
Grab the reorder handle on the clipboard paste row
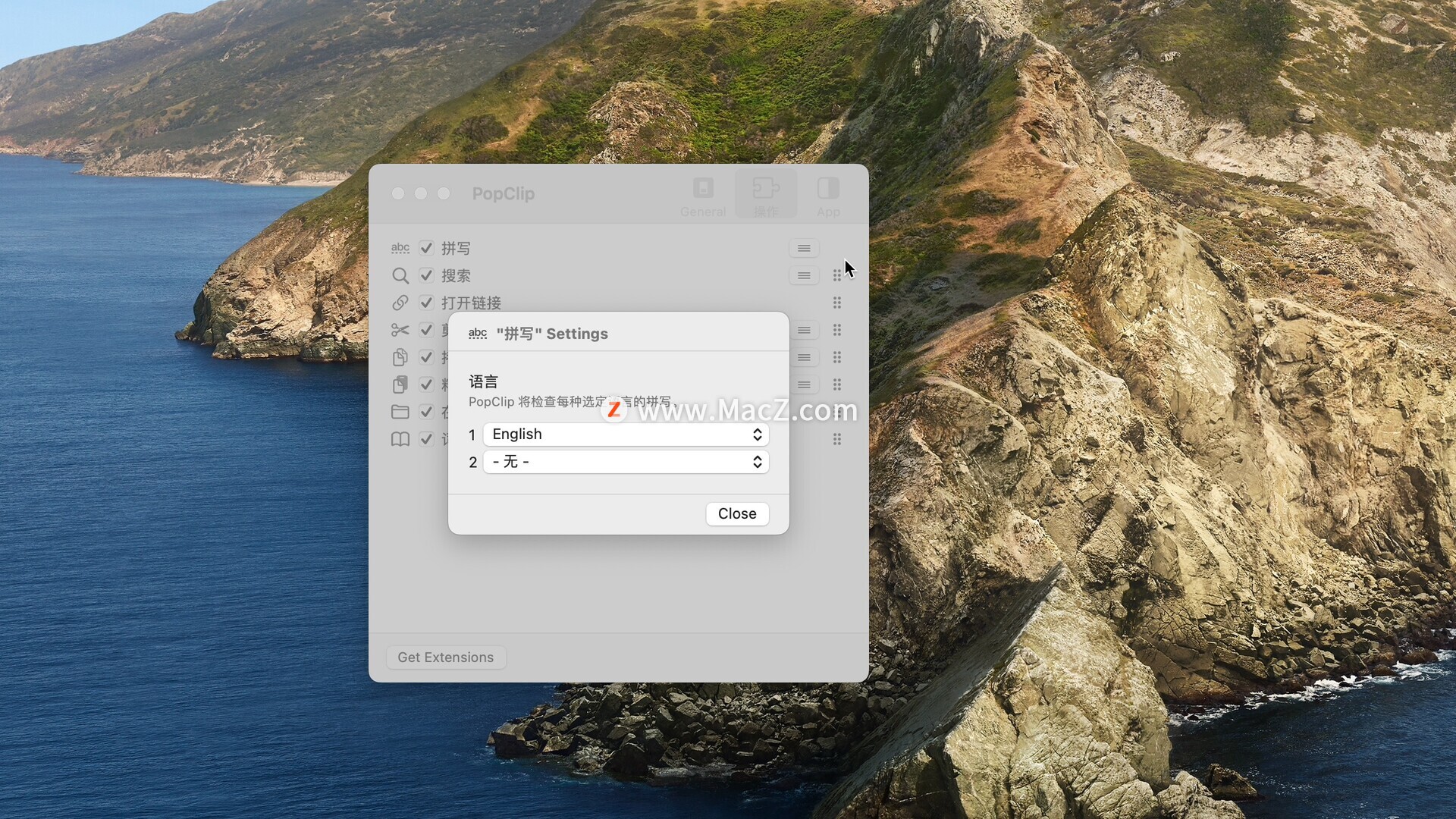click(837, 384)
